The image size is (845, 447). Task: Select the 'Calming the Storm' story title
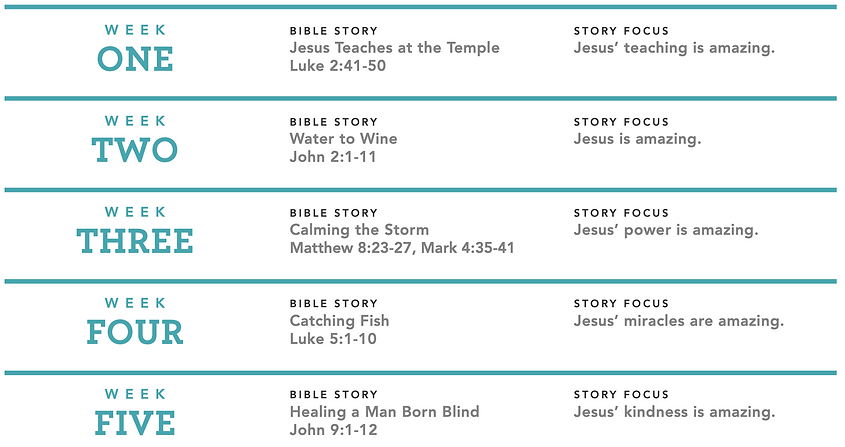tap(359, 230)
